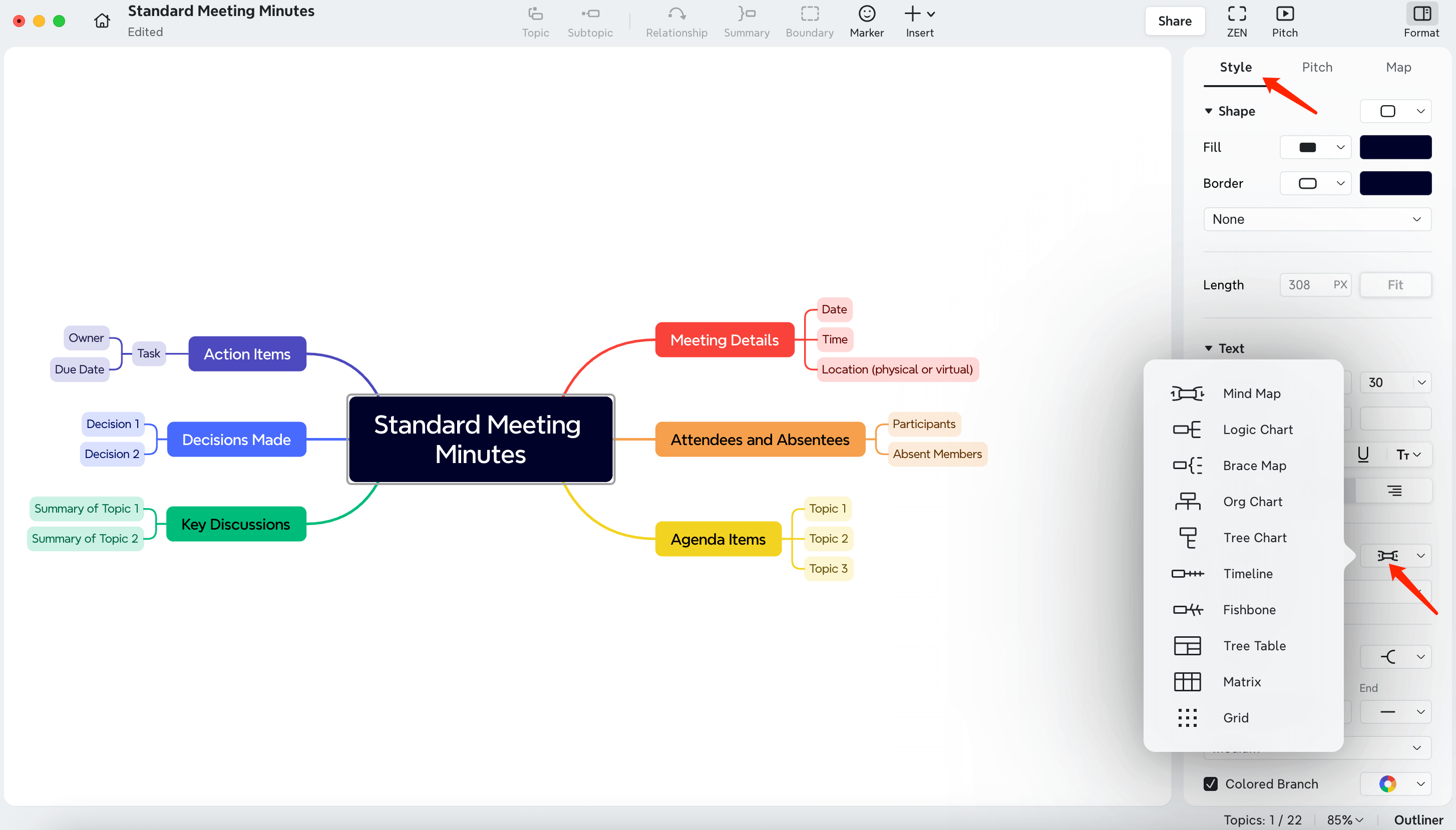Viewport: 1456px width, 830px height.
Task: Toggle underline text formatting
Action: click(1362, 455)
